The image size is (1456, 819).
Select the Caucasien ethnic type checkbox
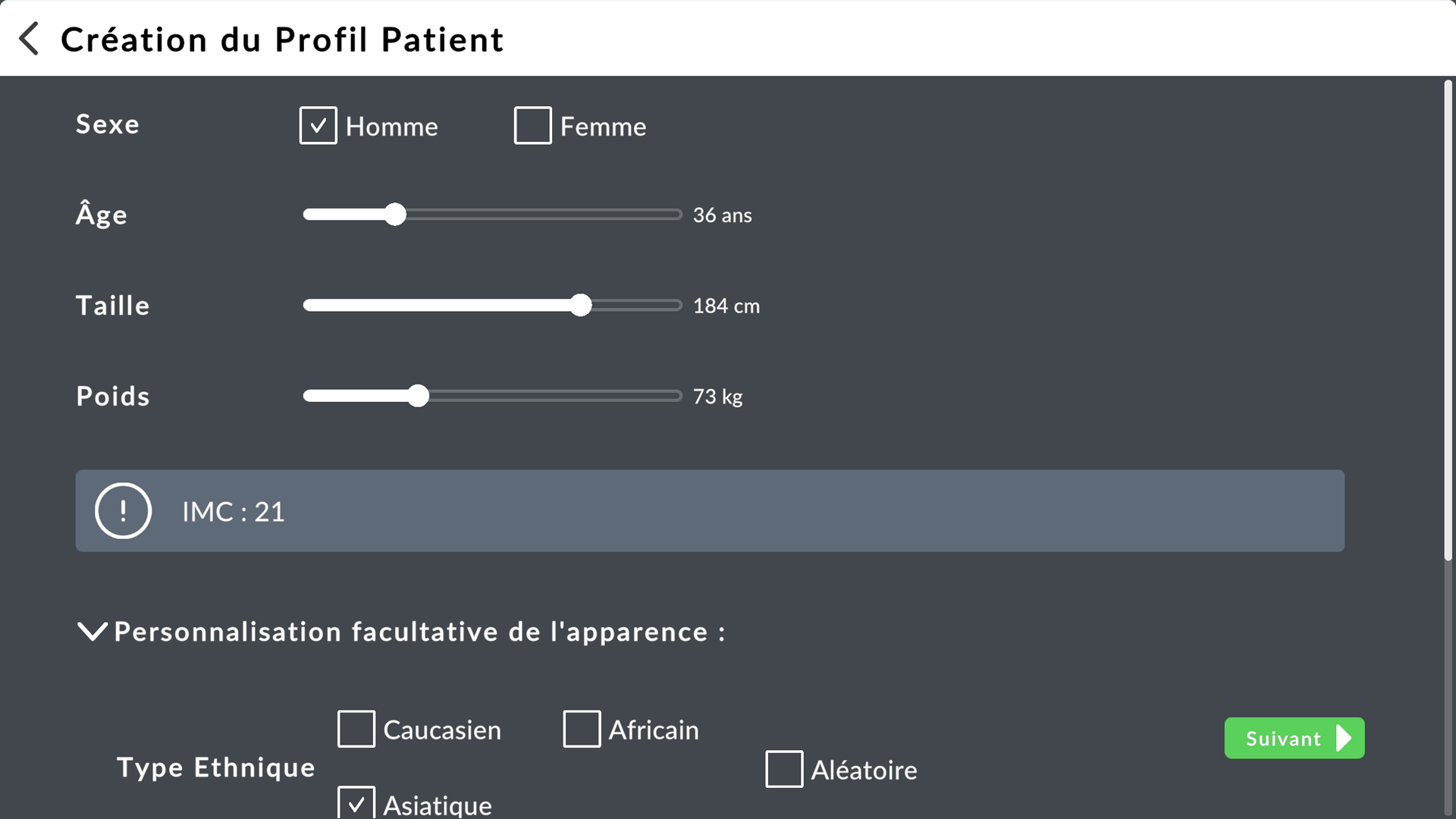pyautogui.click(x=356, y=729)
